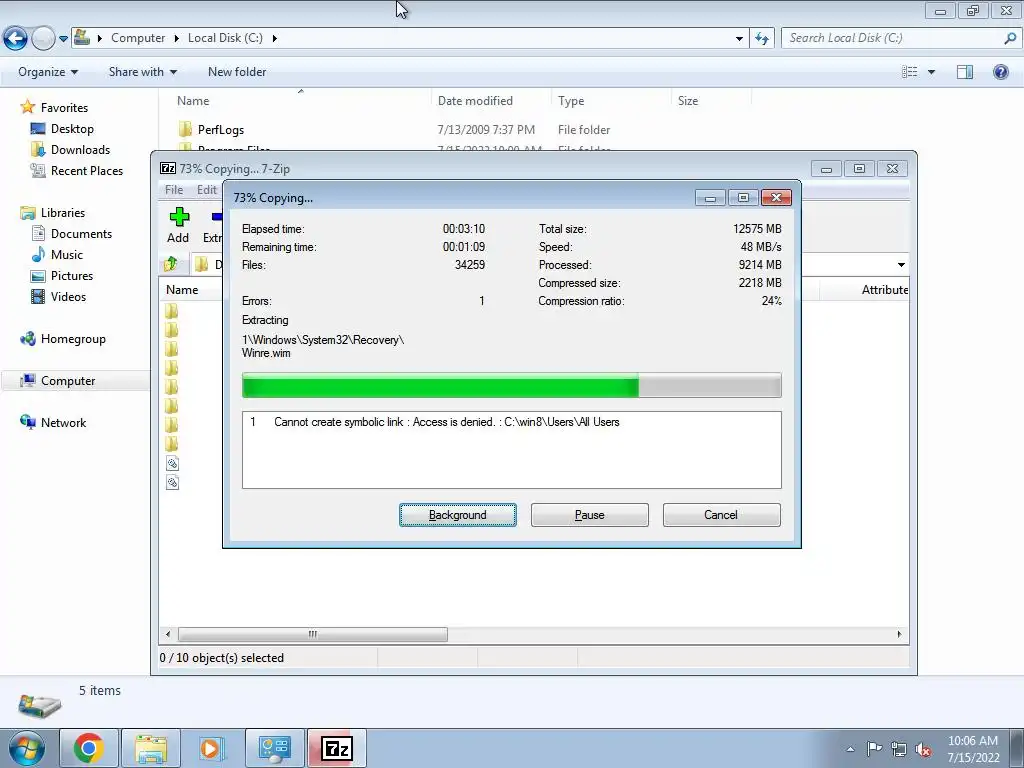
Task: Cancel the 7-Zip copying operation
Action: click(x=722, y=515)
